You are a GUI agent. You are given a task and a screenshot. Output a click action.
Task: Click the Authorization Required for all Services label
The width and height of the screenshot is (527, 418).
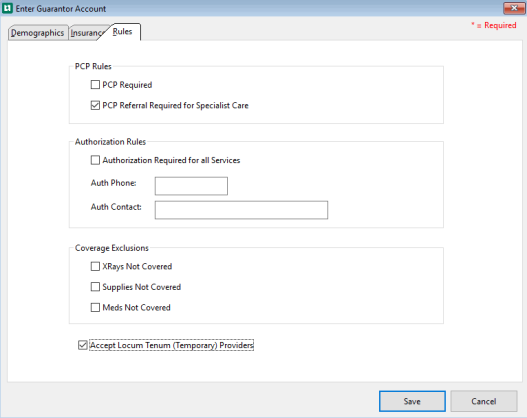click(x=171, y=160)
